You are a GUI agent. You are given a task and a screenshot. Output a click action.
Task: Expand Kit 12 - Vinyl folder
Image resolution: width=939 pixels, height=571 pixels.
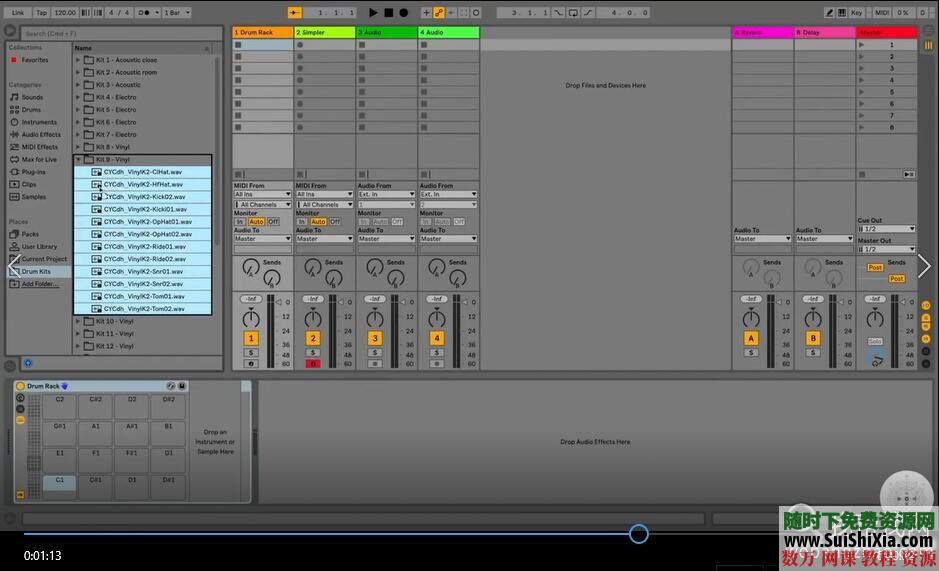(x=78, y=346)
